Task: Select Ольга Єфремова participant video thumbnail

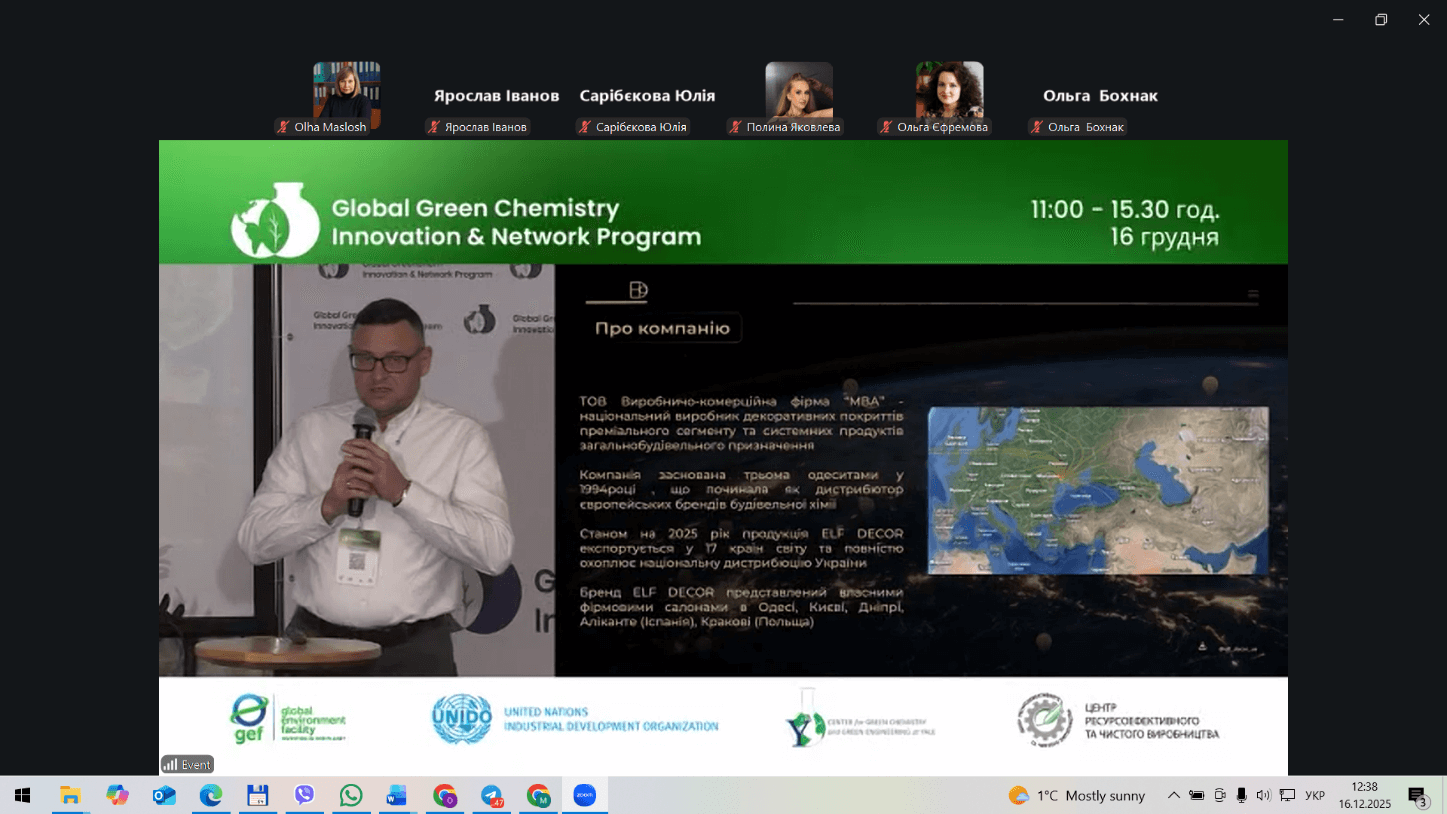Action: pos(949,91)
